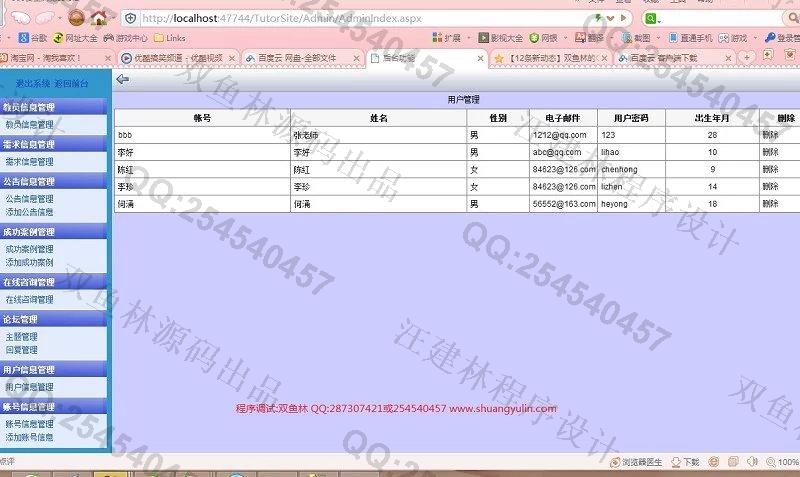Image resolution: width=800 pixels, height=477 pixels.
Task: Expand the dropdown arrow next to 网银
Action: pyautogui.click(x=565, y=38)
